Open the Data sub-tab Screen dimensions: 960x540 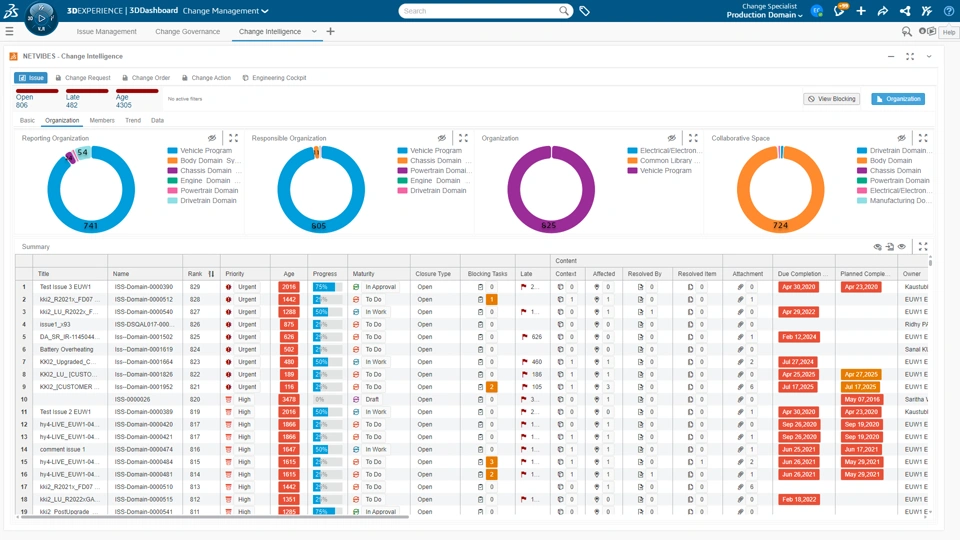(157, 120)
